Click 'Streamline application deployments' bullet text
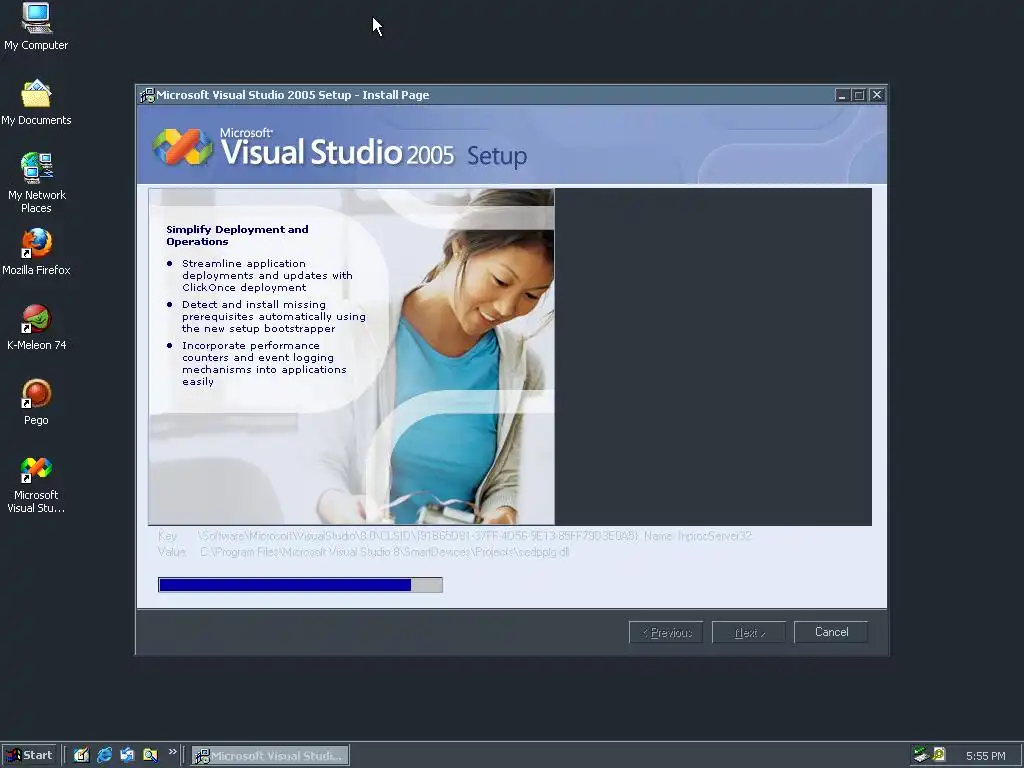 pyautogui.click(x=267, y=276)
